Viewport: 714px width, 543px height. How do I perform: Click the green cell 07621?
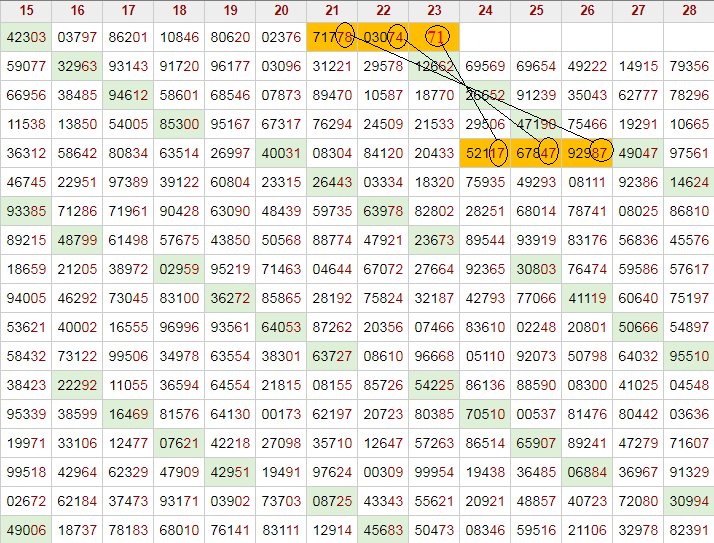tap(179, 443)
